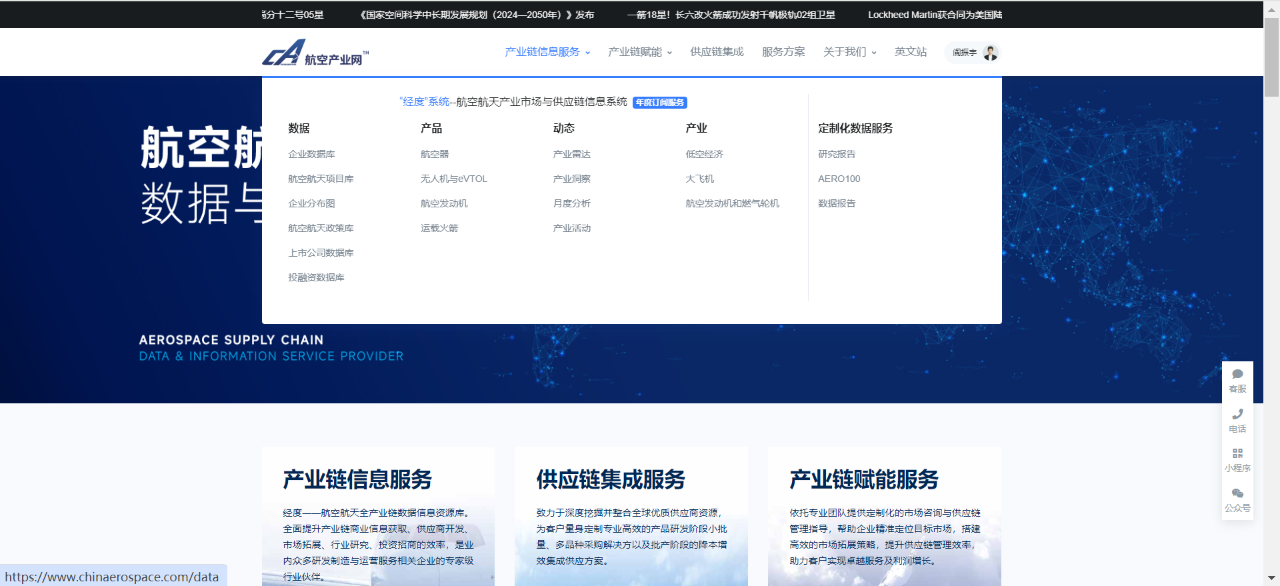Open the AERO100 link
The image size is (1280, 586).
click(839, 179)
